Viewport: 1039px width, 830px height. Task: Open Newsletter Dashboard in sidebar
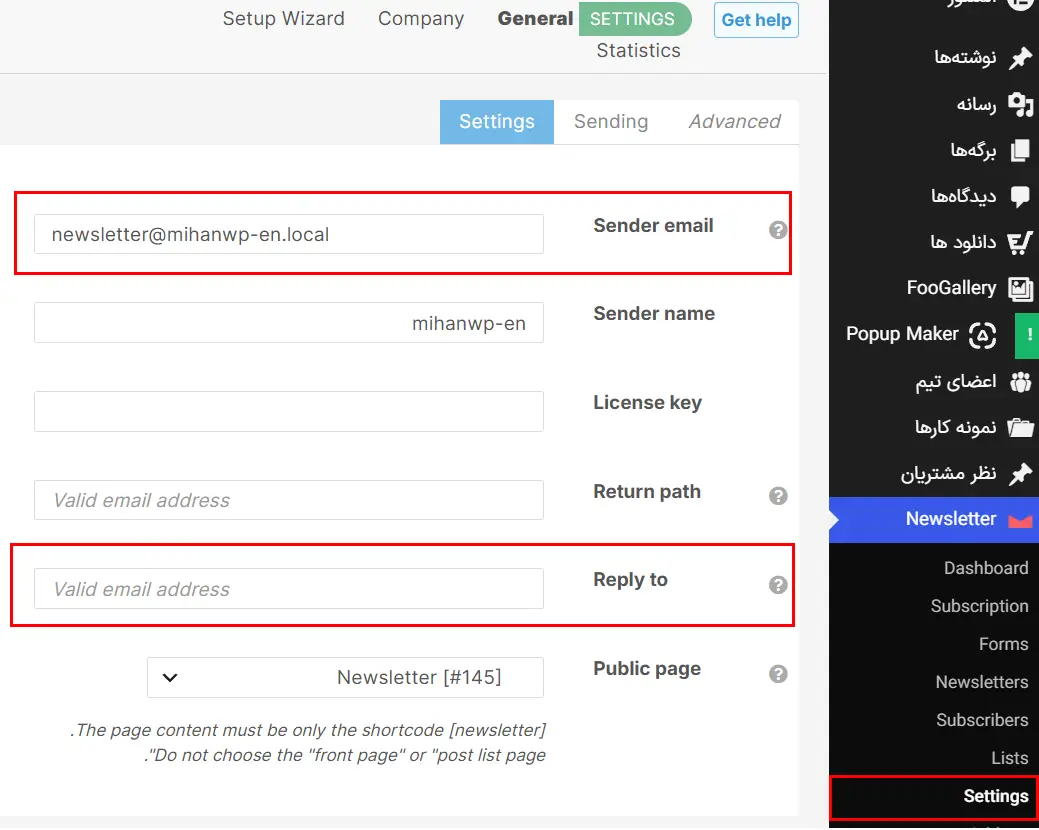point(986,568)
